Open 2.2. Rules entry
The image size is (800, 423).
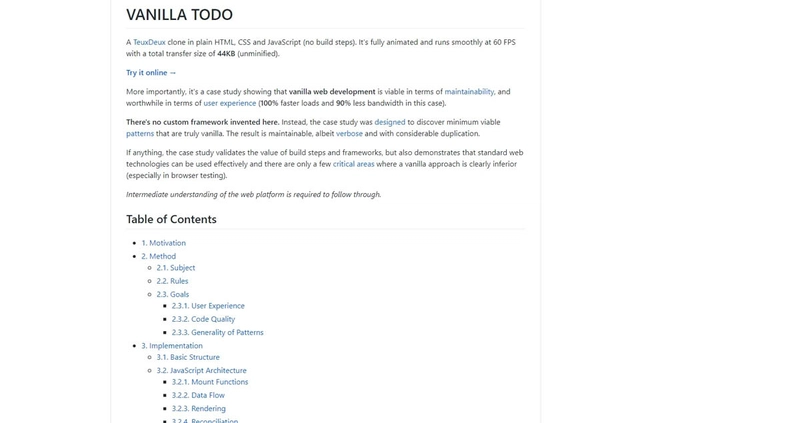click(172, 281)
